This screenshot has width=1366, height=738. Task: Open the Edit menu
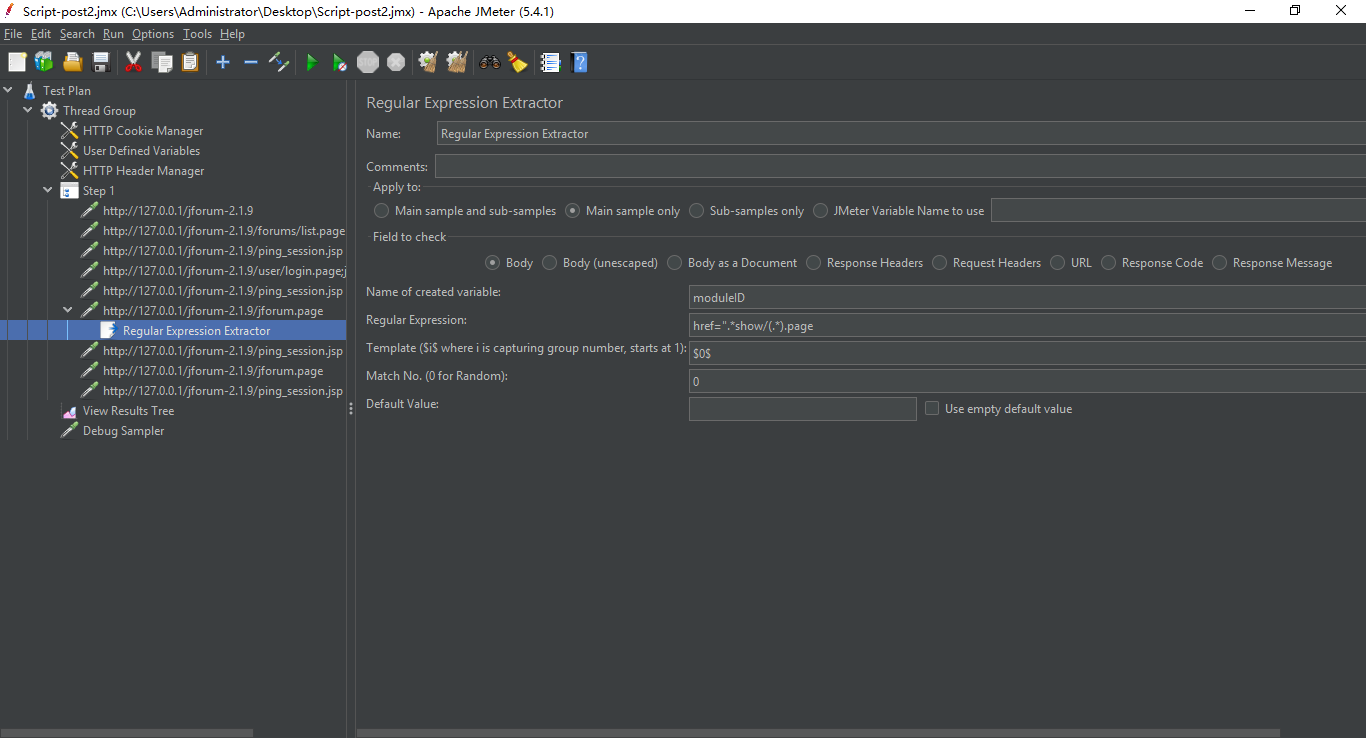(41, 34)
